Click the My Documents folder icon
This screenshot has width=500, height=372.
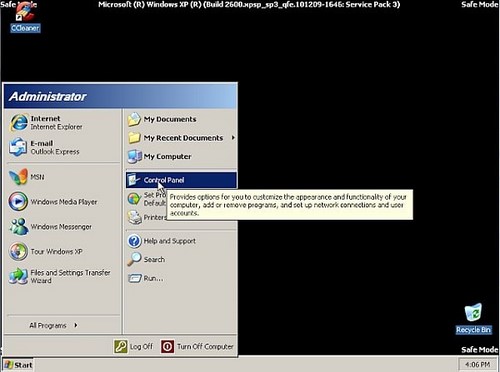click(x=134, y=119)
